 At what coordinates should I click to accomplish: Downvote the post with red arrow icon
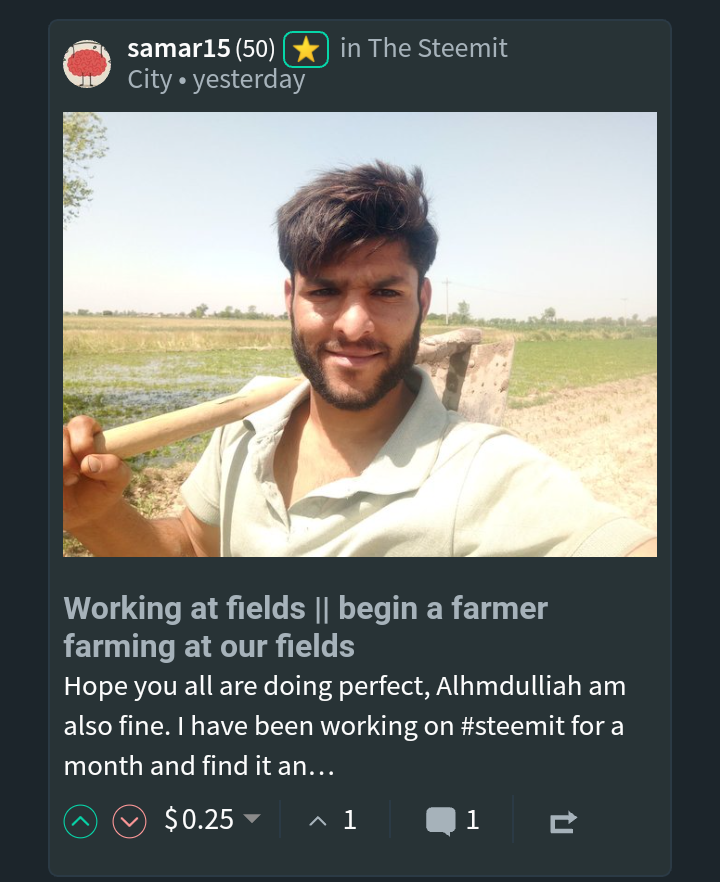(x=129, y=821)
